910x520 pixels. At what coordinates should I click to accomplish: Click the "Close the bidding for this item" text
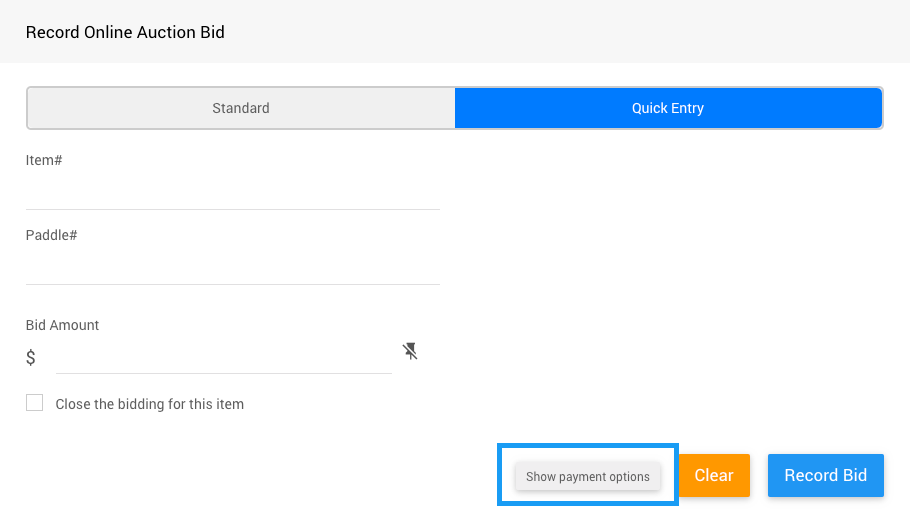tap(150, 404)
